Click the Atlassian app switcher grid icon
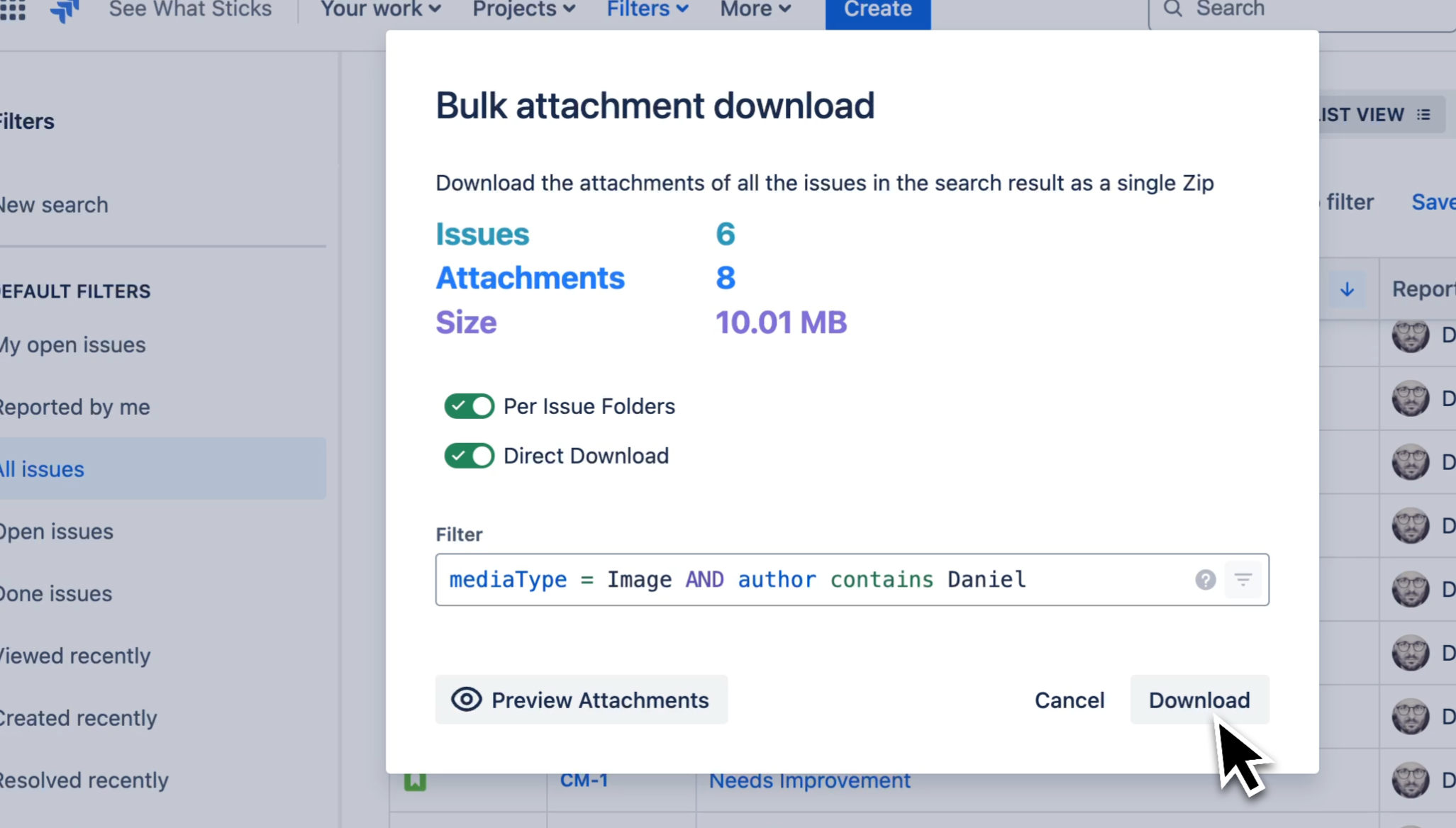This screenshot has width=1456, height=828. click(13, 9)
